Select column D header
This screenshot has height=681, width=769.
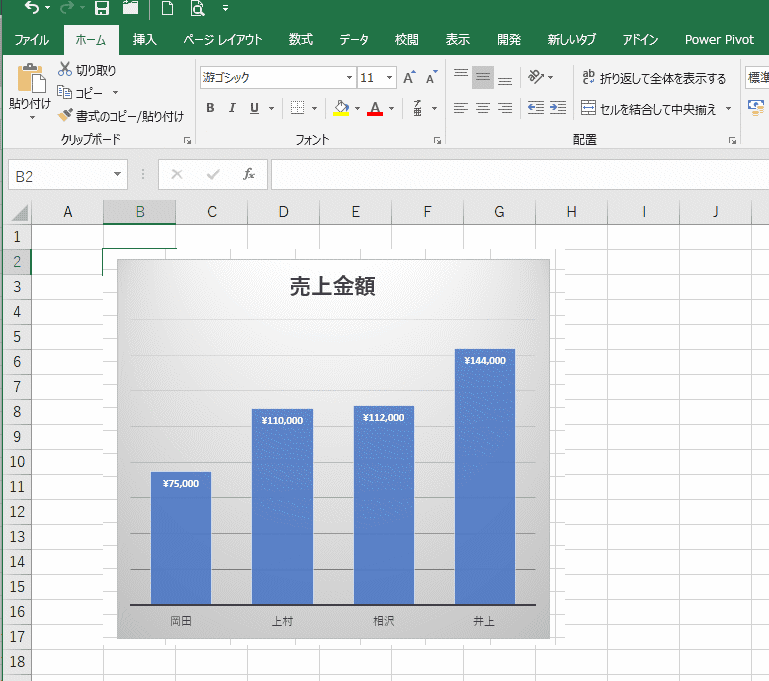click(283, 212)
